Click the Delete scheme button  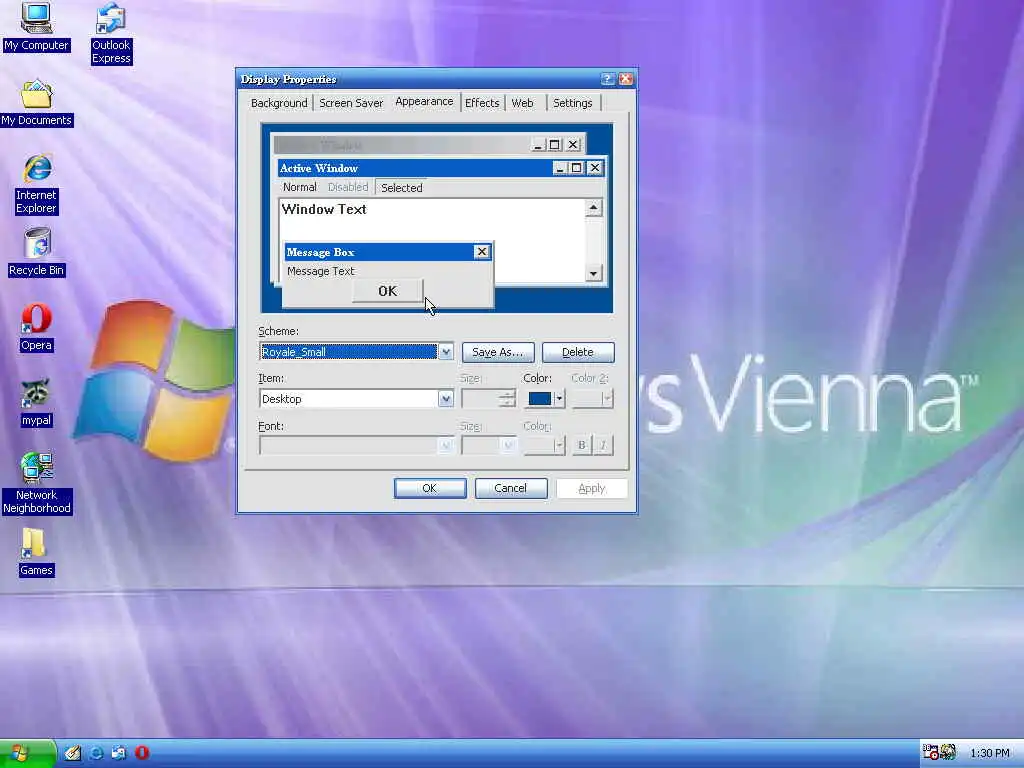tap(578, 352)
